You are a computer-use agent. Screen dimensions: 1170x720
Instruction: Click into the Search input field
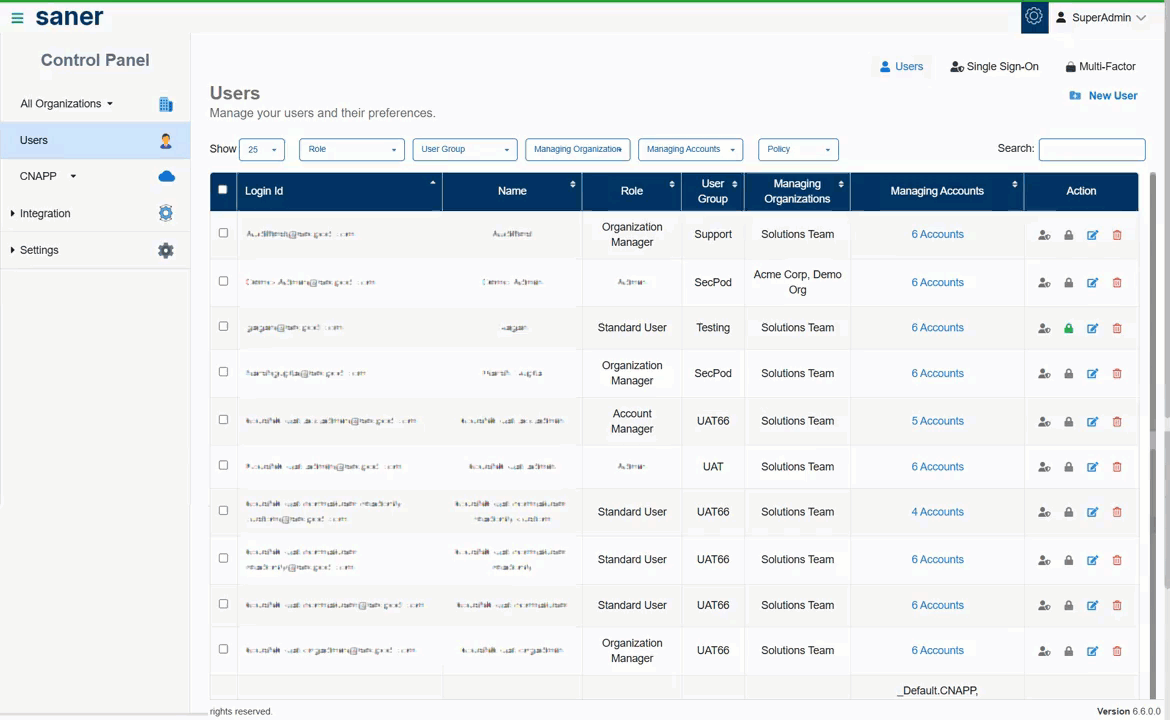(1091, 150)
